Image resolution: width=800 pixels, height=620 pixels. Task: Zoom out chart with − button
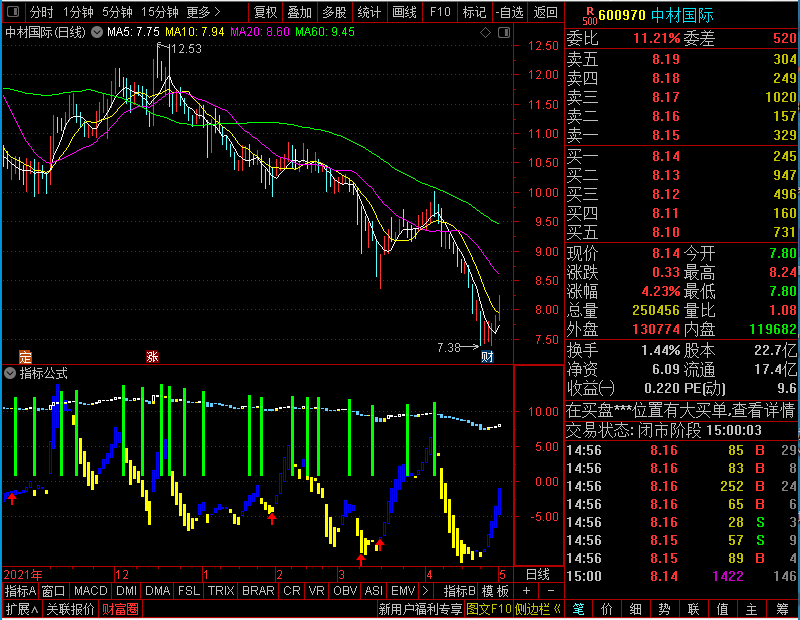pos(551,591)
